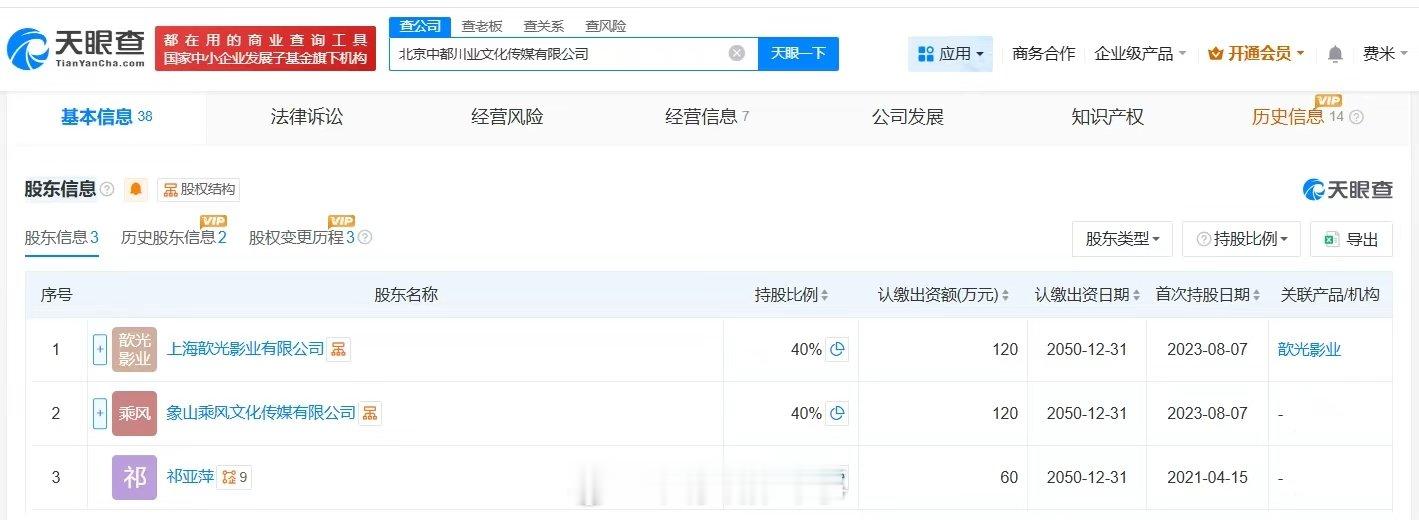Click the pie chart icon in 象山乘风 row
This screenshot has width=1419, height=520.
click(x=838, y=413)
